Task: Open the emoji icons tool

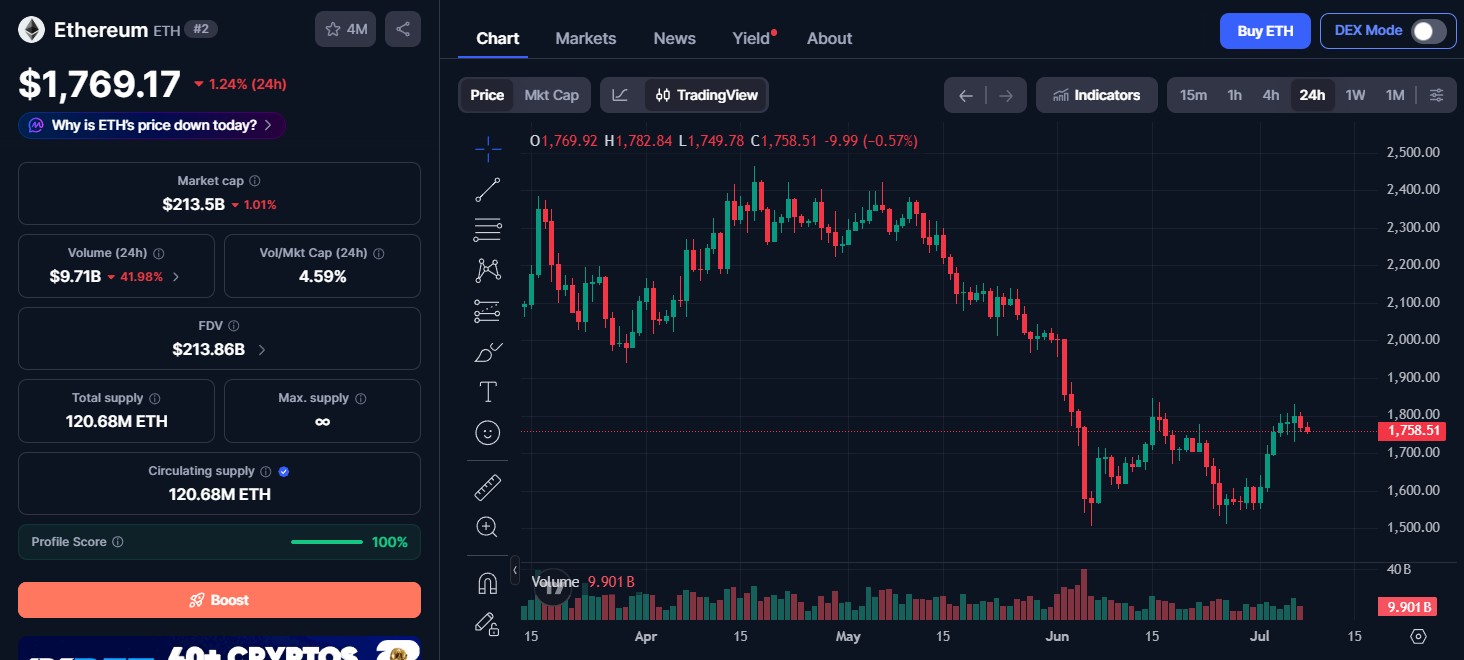Action: (488, 432)
